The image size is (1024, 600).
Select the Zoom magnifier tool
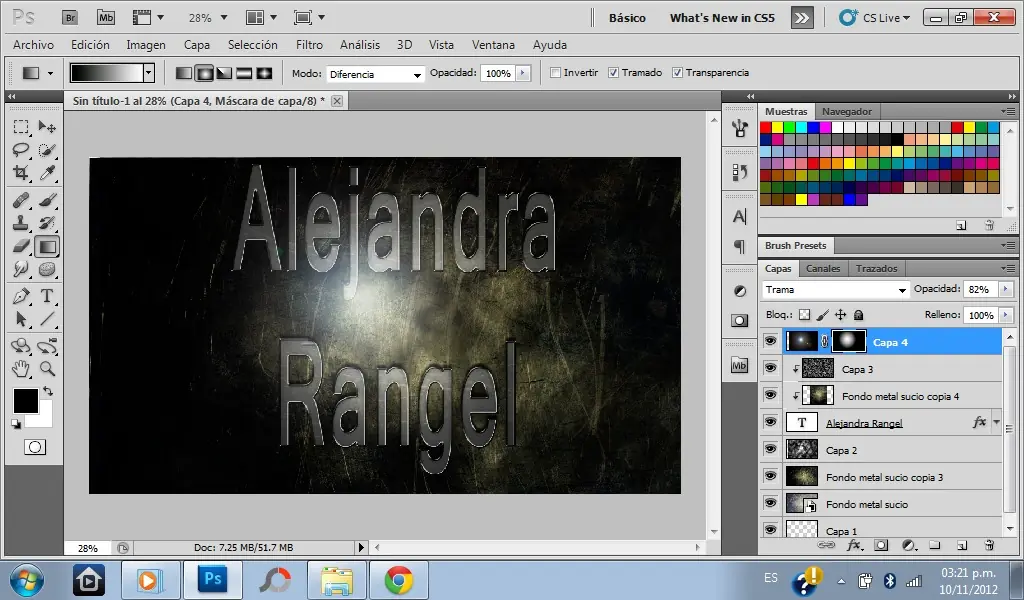46,368
